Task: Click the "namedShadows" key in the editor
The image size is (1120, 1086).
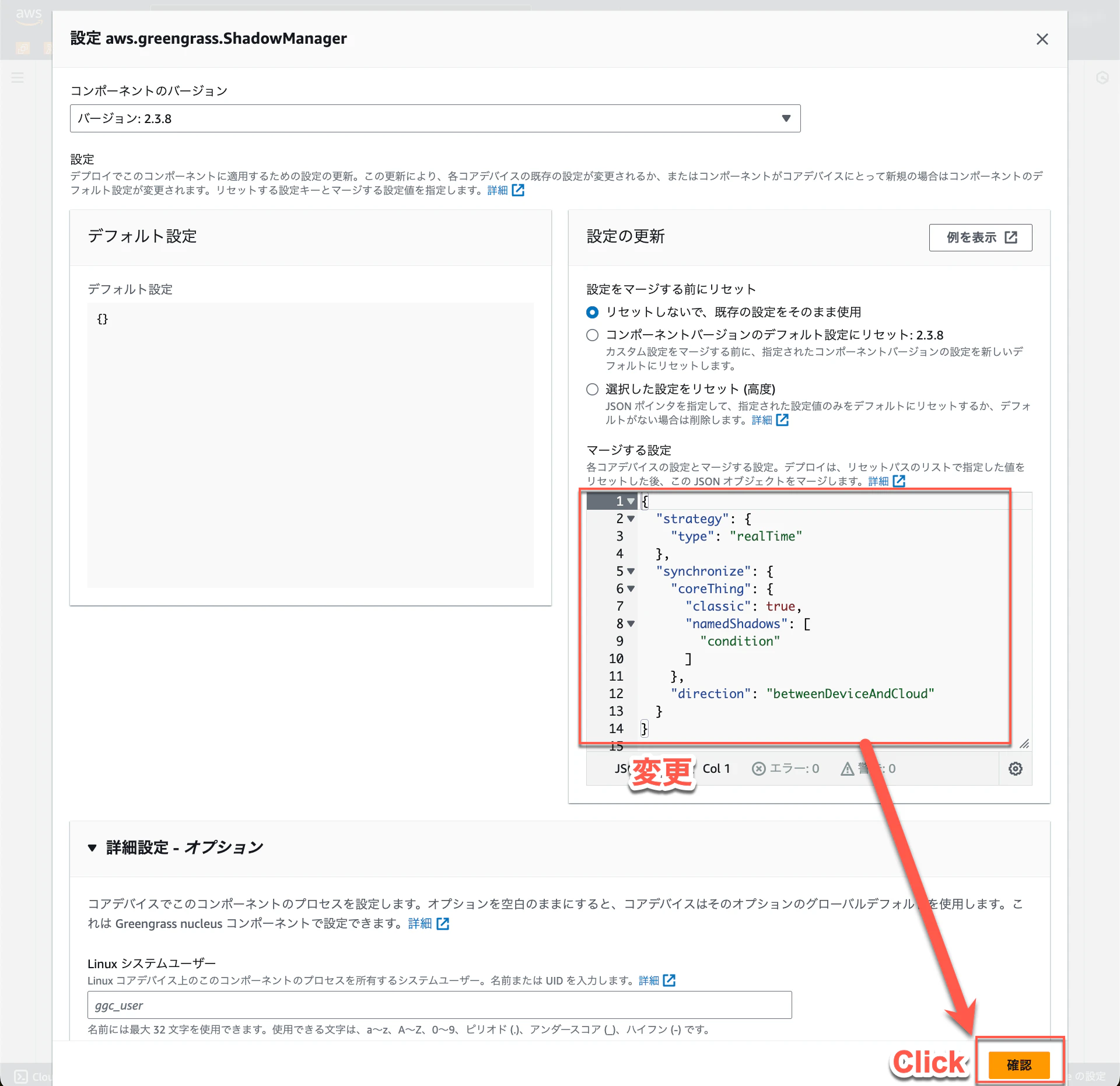Action: point(736,623)
